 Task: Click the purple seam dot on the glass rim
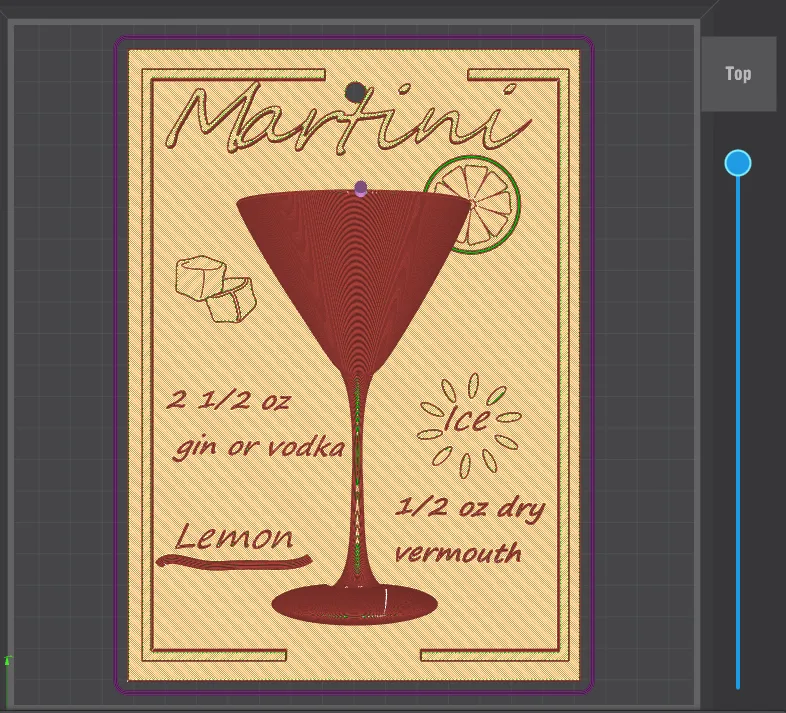(x=361, y=188)
